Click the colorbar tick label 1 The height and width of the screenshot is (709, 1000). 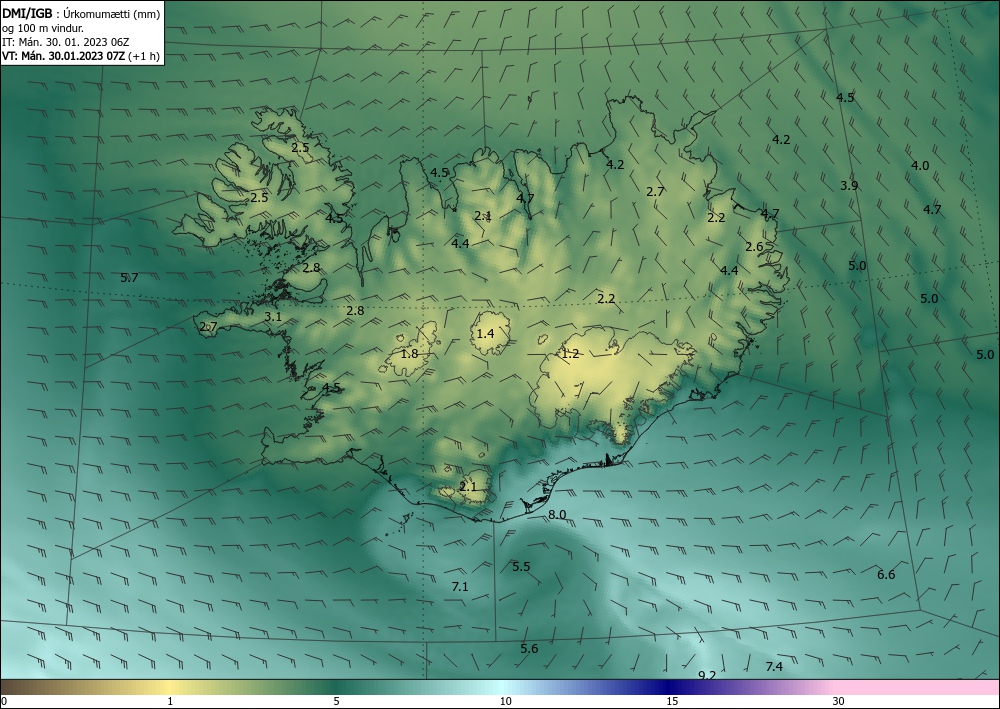point(170,701)
